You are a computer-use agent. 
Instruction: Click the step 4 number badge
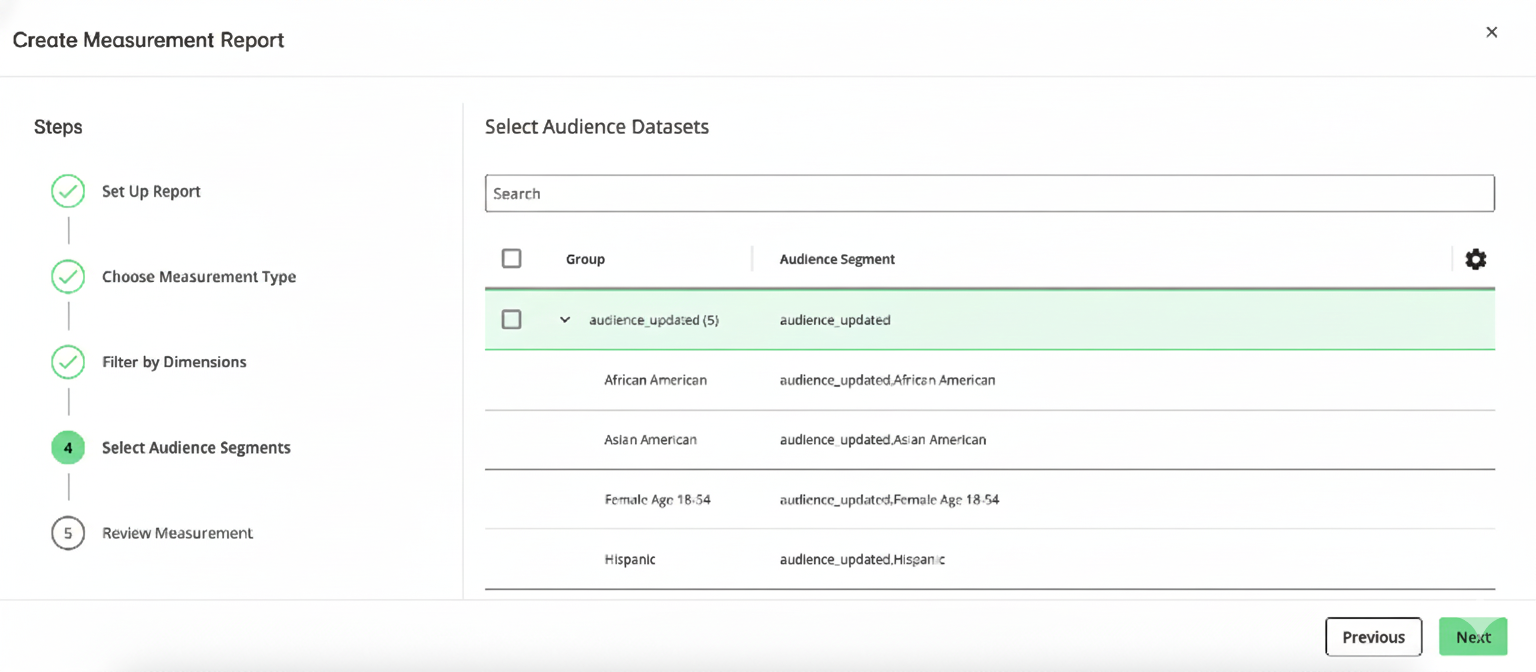67,447
